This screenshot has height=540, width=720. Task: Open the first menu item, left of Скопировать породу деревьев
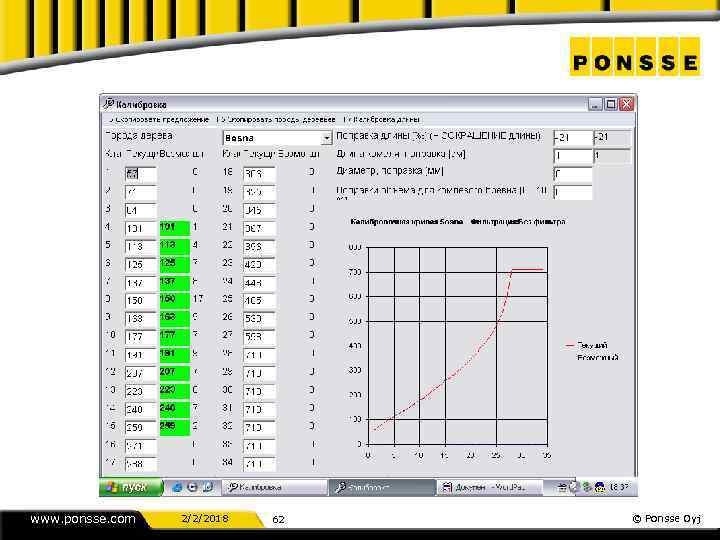158,119
